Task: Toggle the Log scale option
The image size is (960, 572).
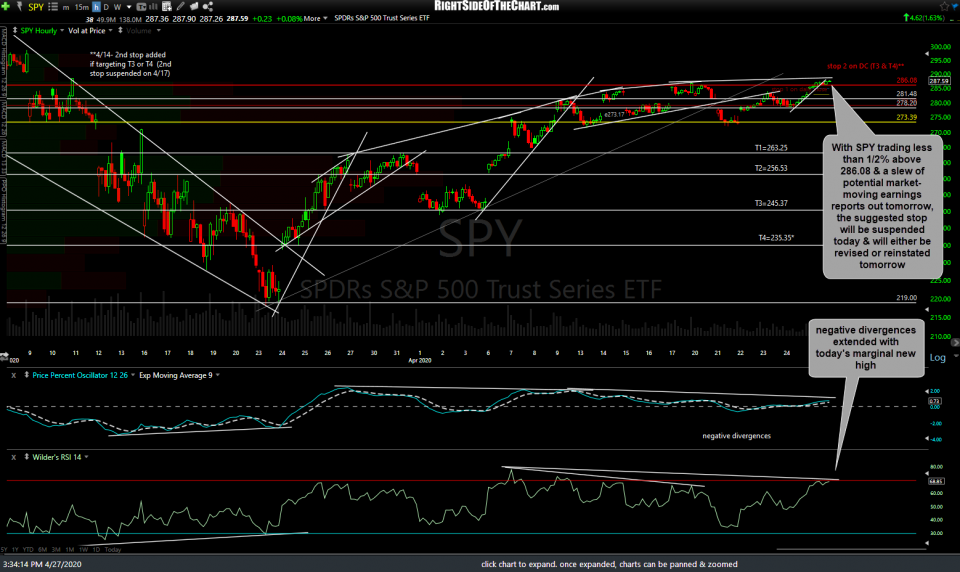Action: [x=937, y=357]
